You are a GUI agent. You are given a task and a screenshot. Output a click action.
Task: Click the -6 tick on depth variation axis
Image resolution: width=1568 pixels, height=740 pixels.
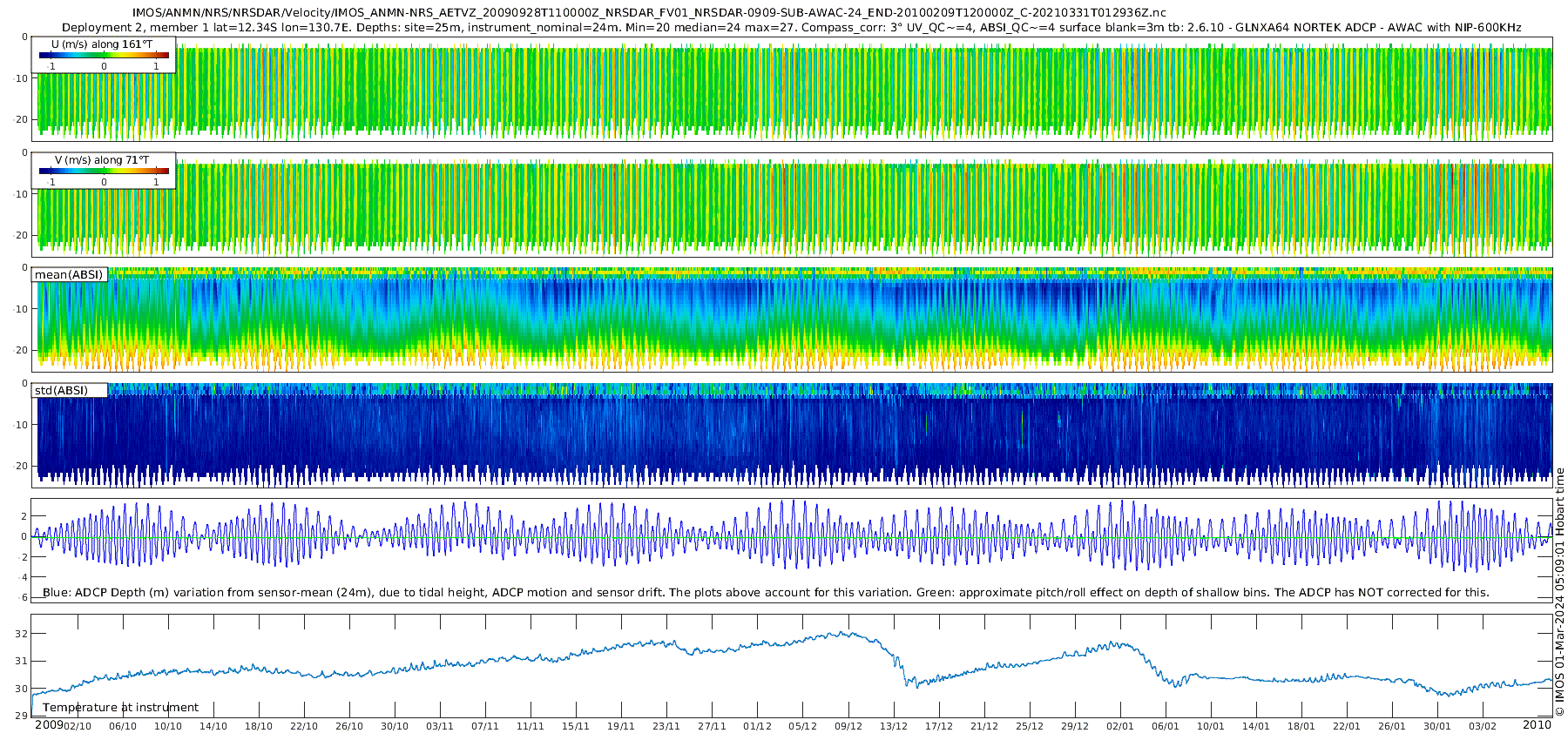(x=24, y=597)
